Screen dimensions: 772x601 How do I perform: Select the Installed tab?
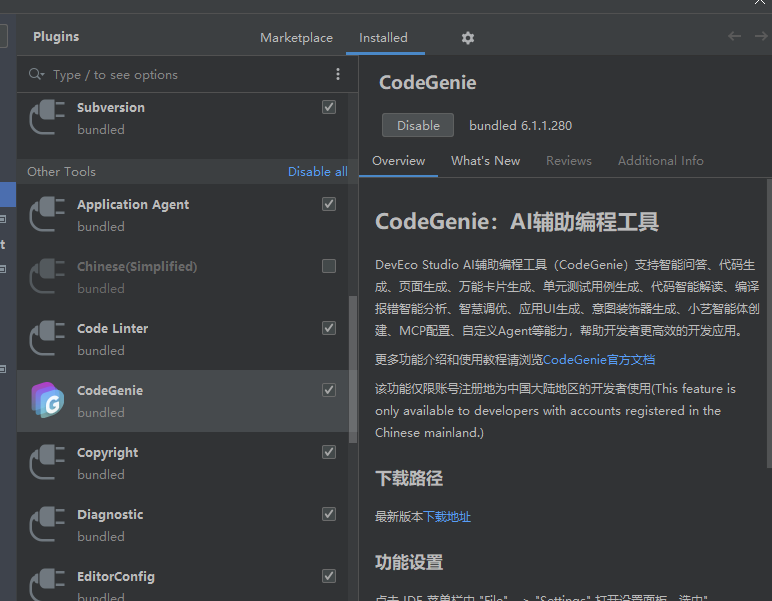pyautogui.click(x=384, y=38)
